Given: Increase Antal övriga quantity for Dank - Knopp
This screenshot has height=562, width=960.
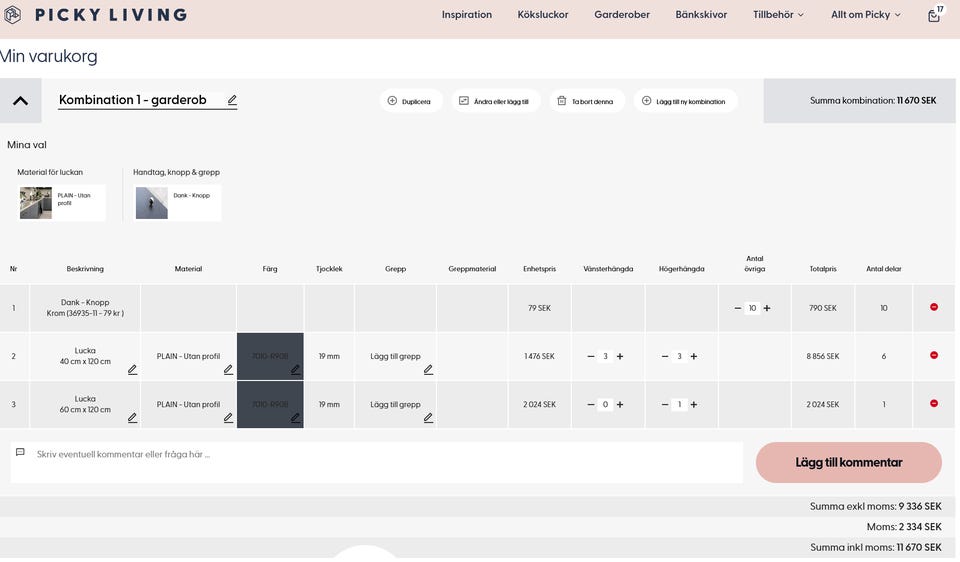Looking at the screenshot, I should [x=767, y=308].
